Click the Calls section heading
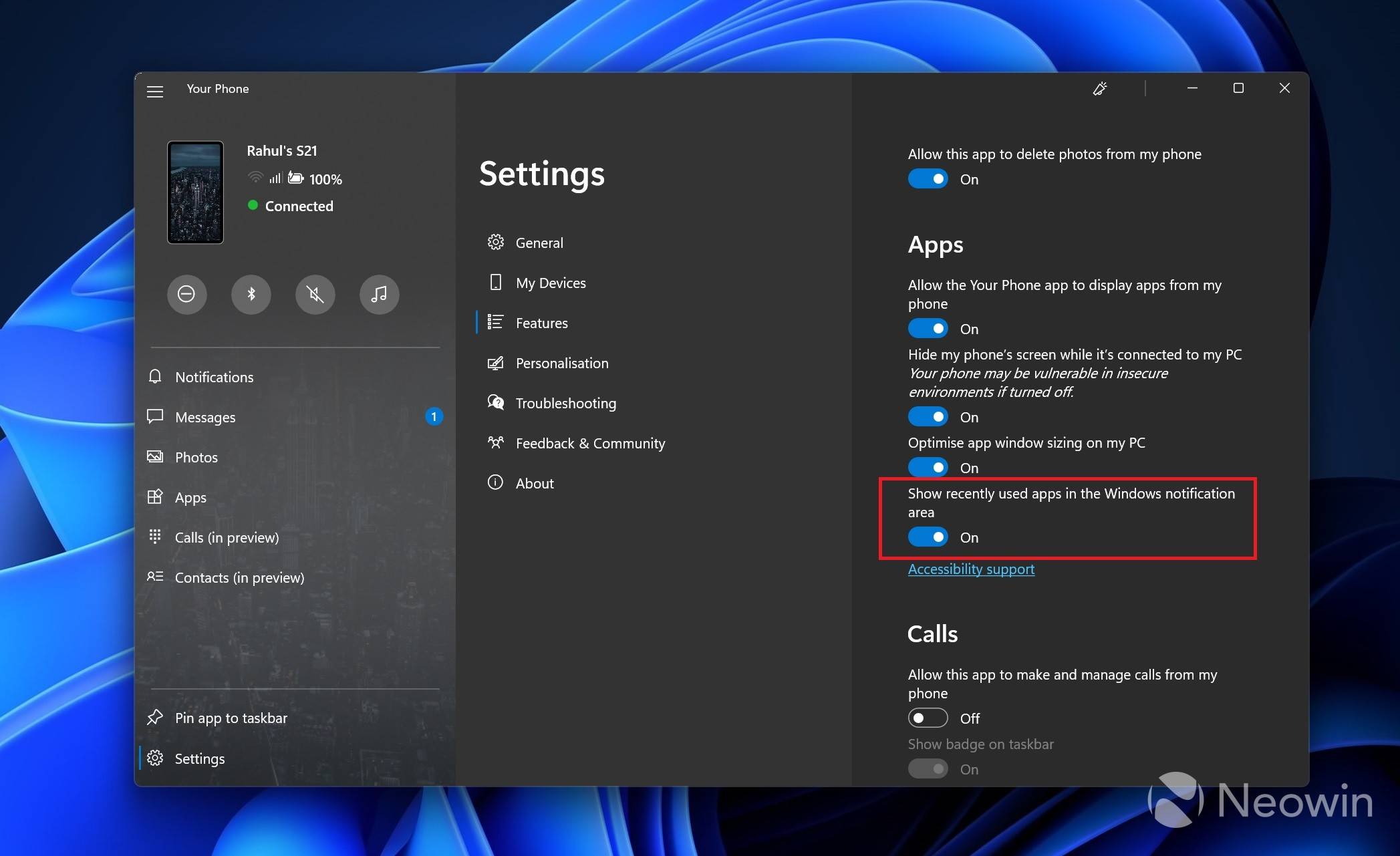This screenshot has height=856, width=1400. pyautogui.click(x=932, y=633)
